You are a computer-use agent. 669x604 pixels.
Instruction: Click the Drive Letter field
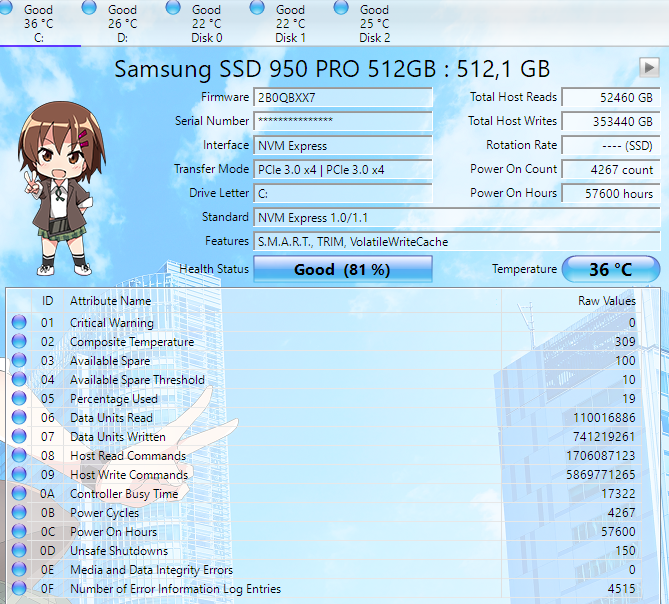pos(343,194)
